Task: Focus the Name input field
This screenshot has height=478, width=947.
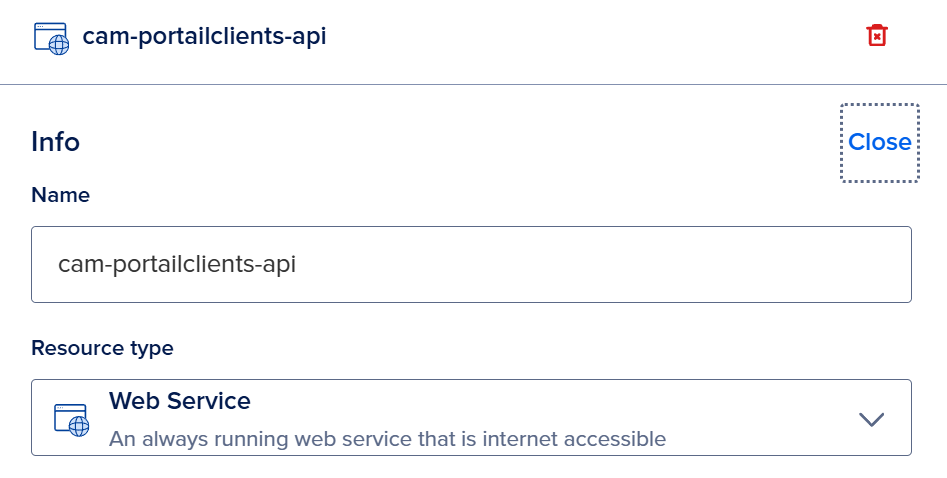Action: pyautogui.click(x=471, y=264)
